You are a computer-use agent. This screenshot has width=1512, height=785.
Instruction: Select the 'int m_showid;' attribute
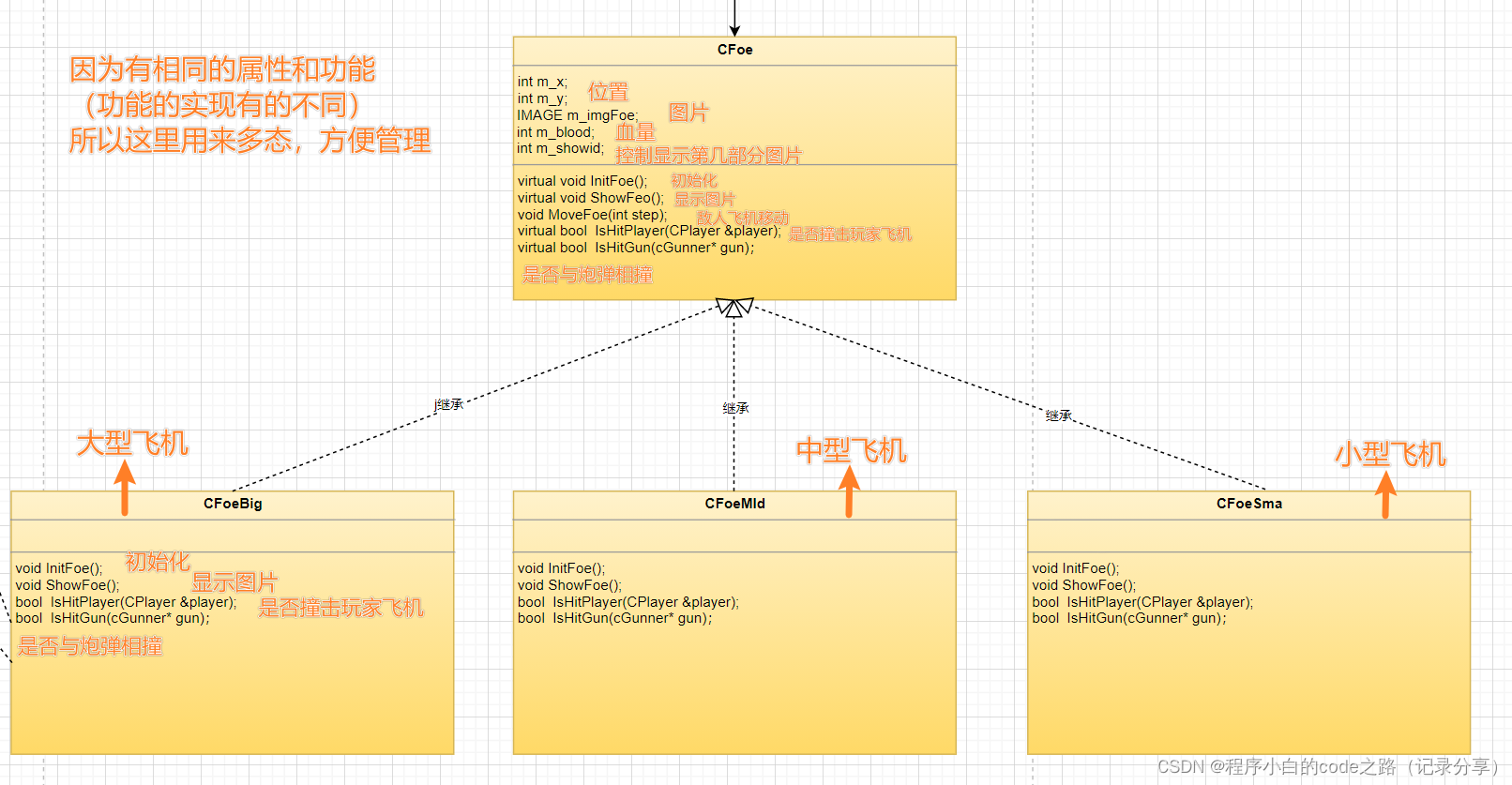[x=560, y=148]
